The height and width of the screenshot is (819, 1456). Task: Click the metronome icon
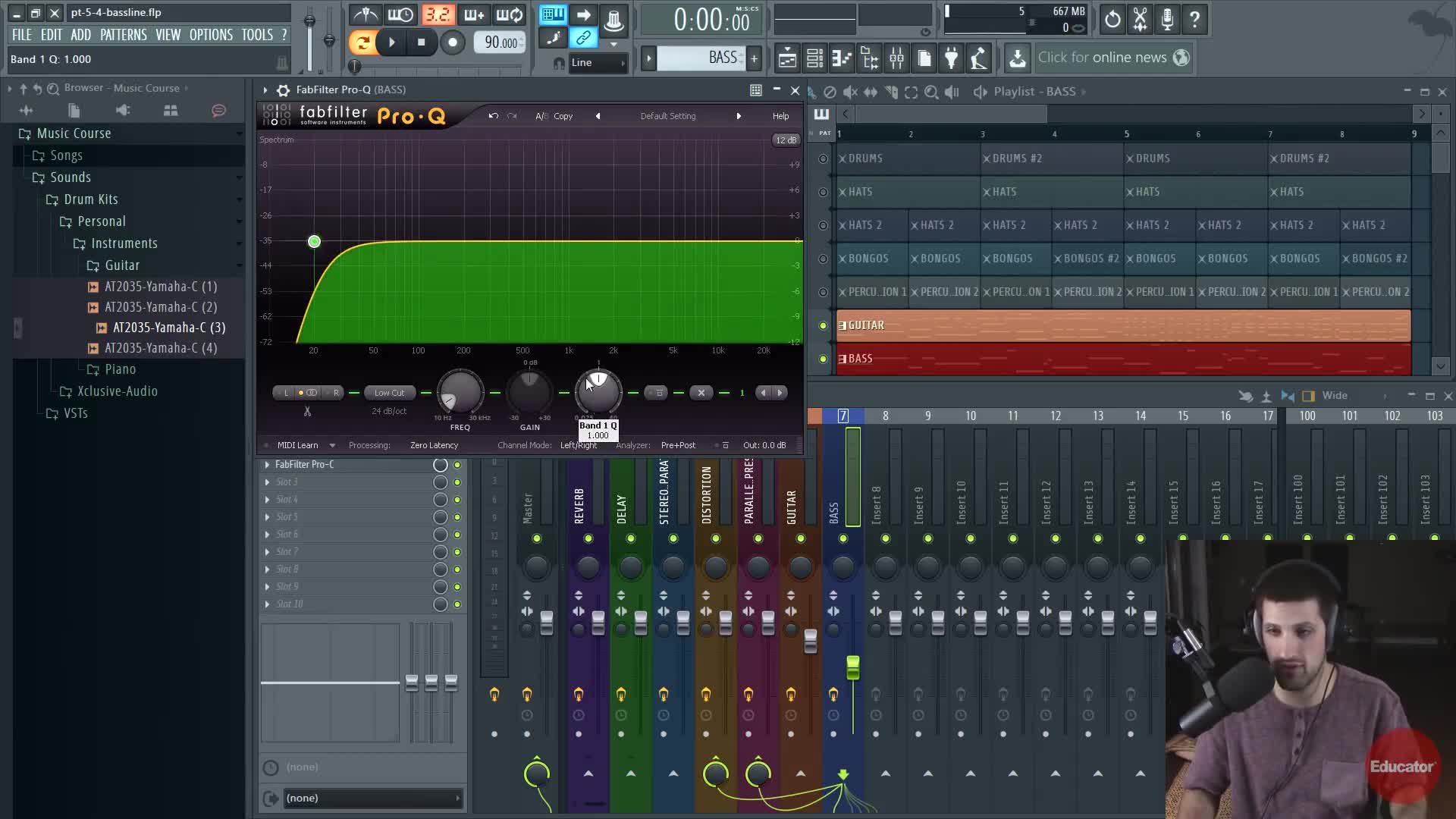[x=366, y=15]
